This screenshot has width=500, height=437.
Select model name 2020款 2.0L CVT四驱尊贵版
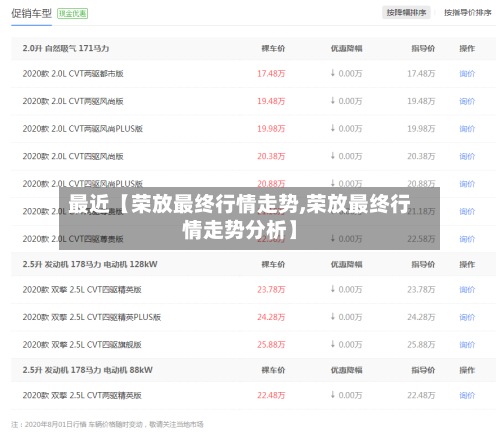(73, 239)
